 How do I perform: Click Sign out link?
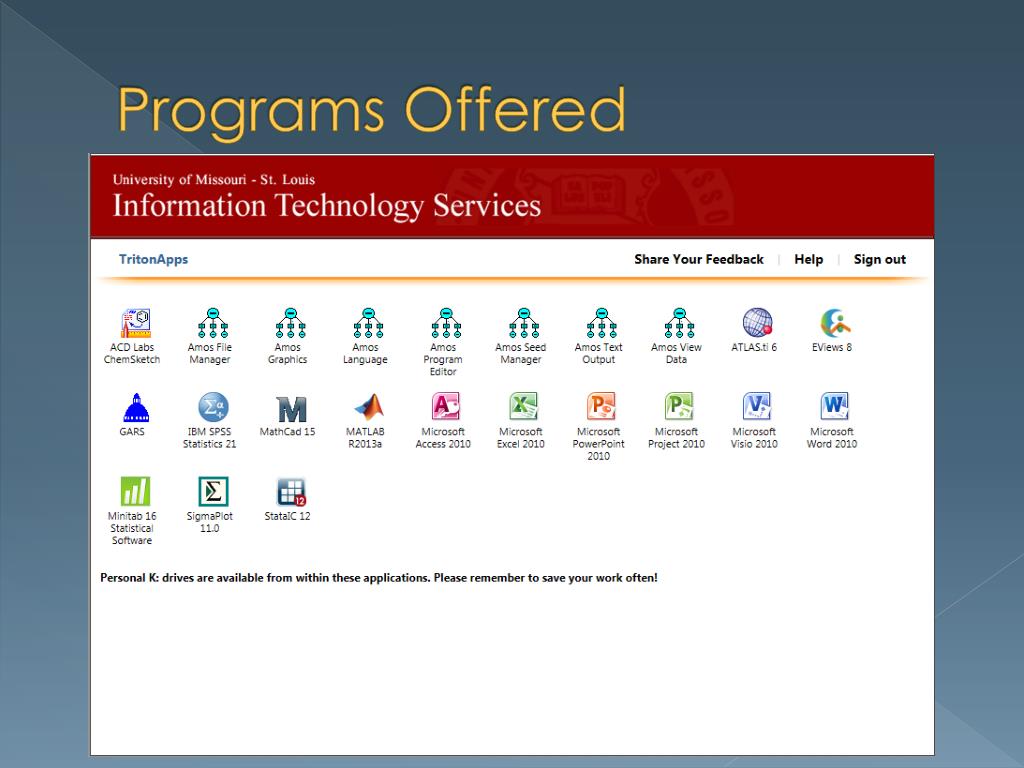click(x=880, y=259)
